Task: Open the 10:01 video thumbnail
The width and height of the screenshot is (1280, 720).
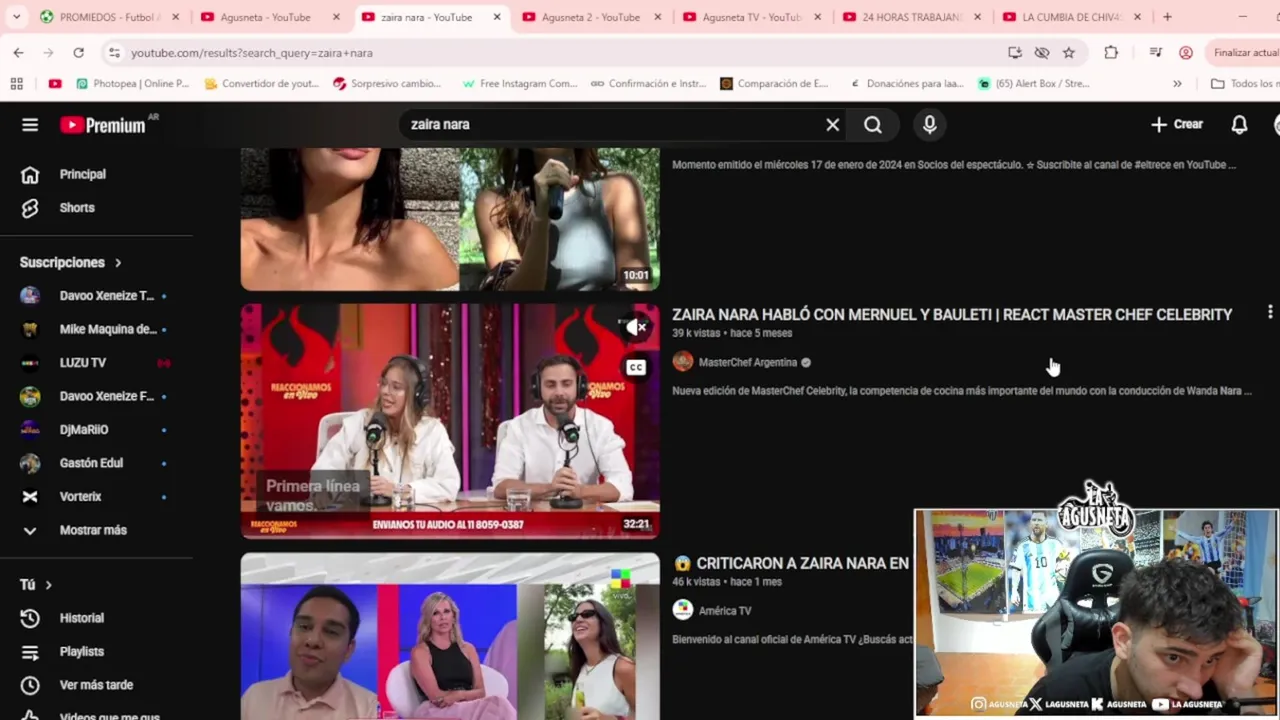Action: pos(450,219)
